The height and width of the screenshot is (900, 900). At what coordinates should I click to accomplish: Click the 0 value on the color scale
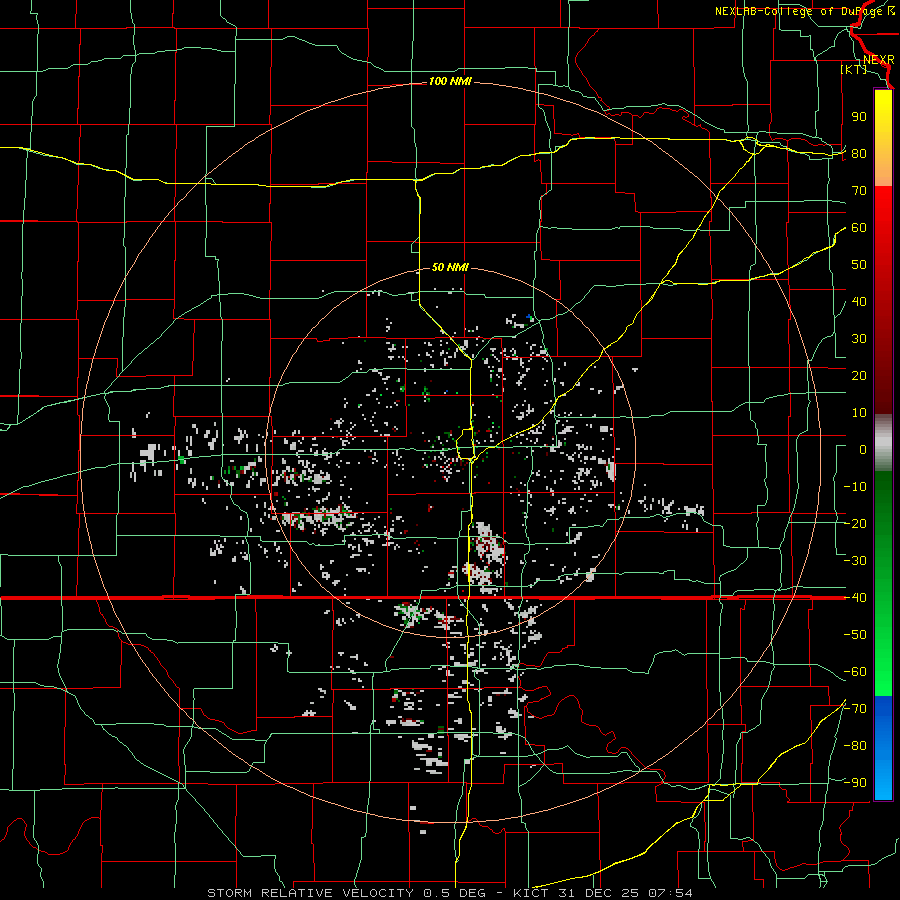(863, 450)
